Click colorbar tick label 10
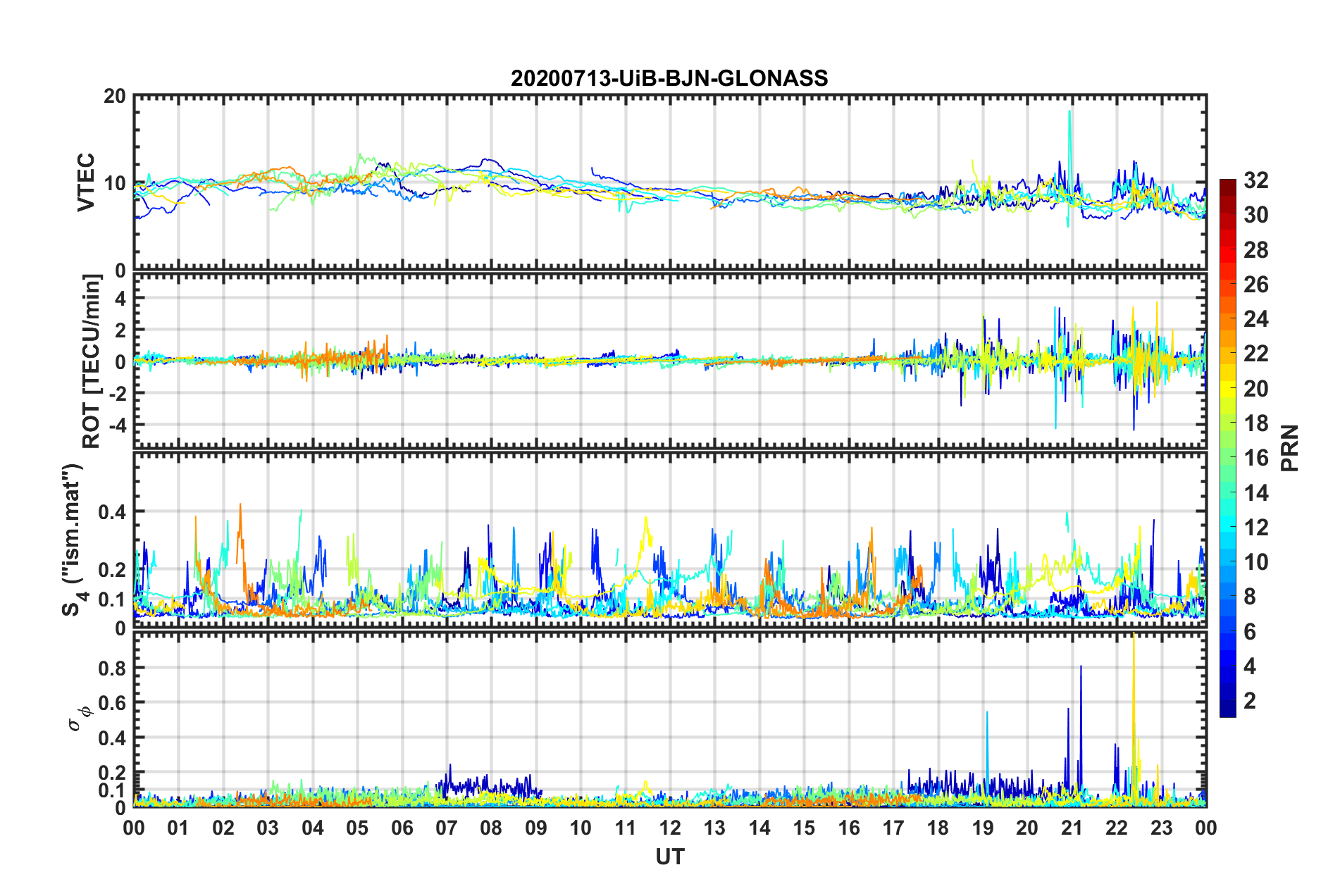1340x896 pixels. [1256, 561]
